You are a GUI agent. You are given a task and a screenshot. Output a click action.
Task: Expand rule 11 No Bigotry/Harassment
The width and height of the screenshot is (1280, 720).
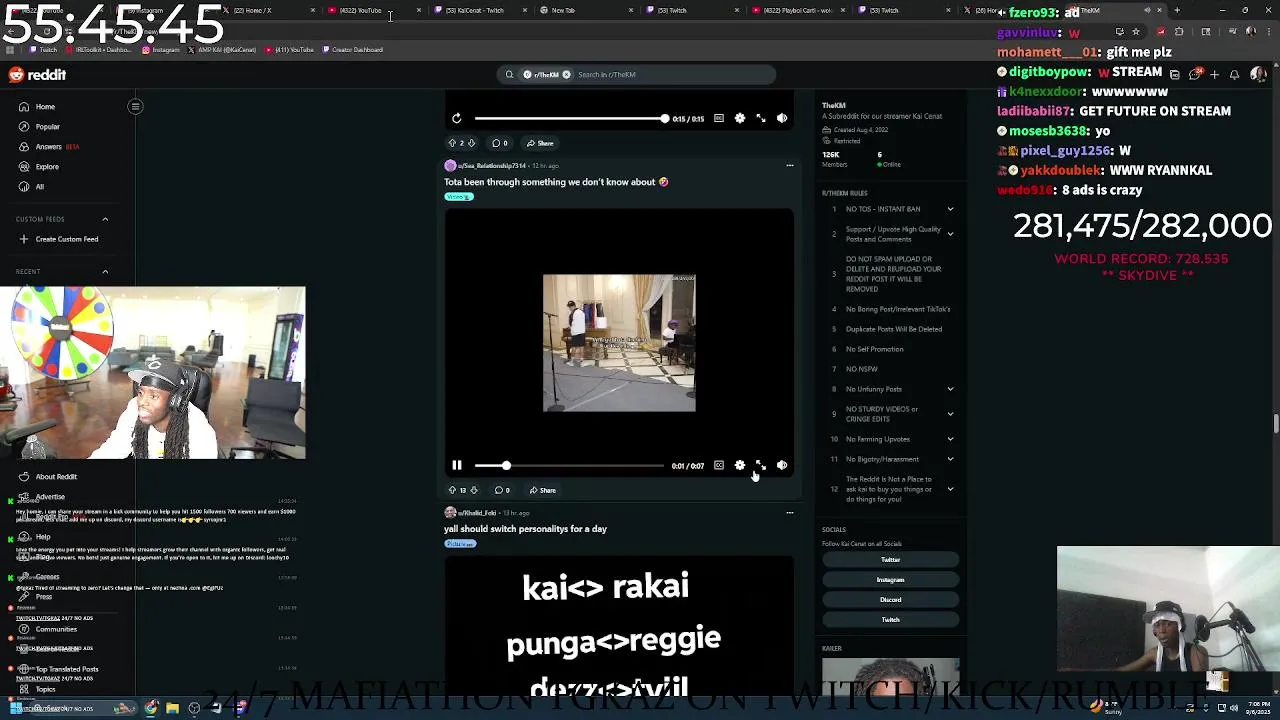(x=950, y=459)
